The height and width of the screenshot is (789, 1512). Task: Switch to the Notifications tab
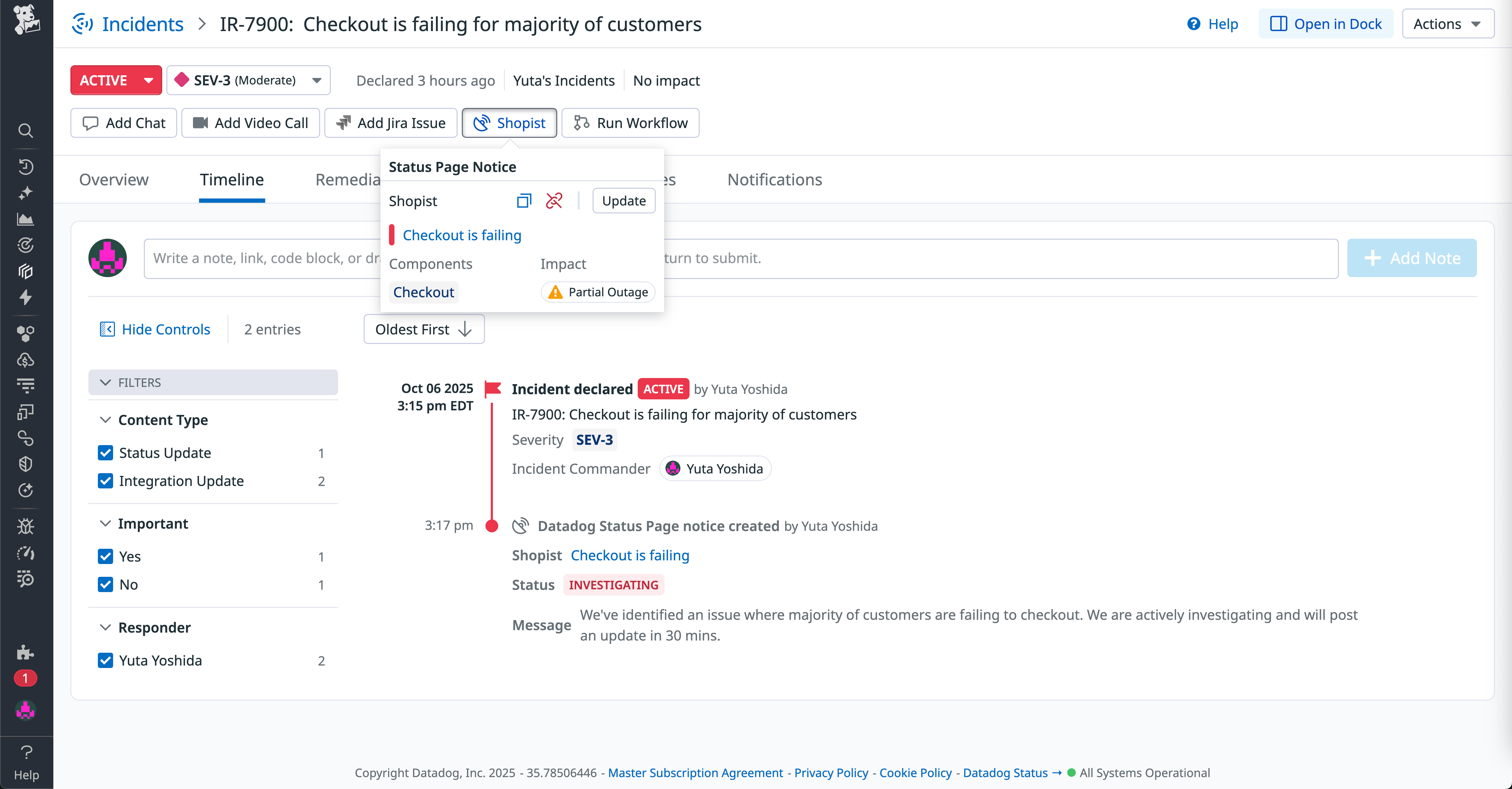point(775,180)
